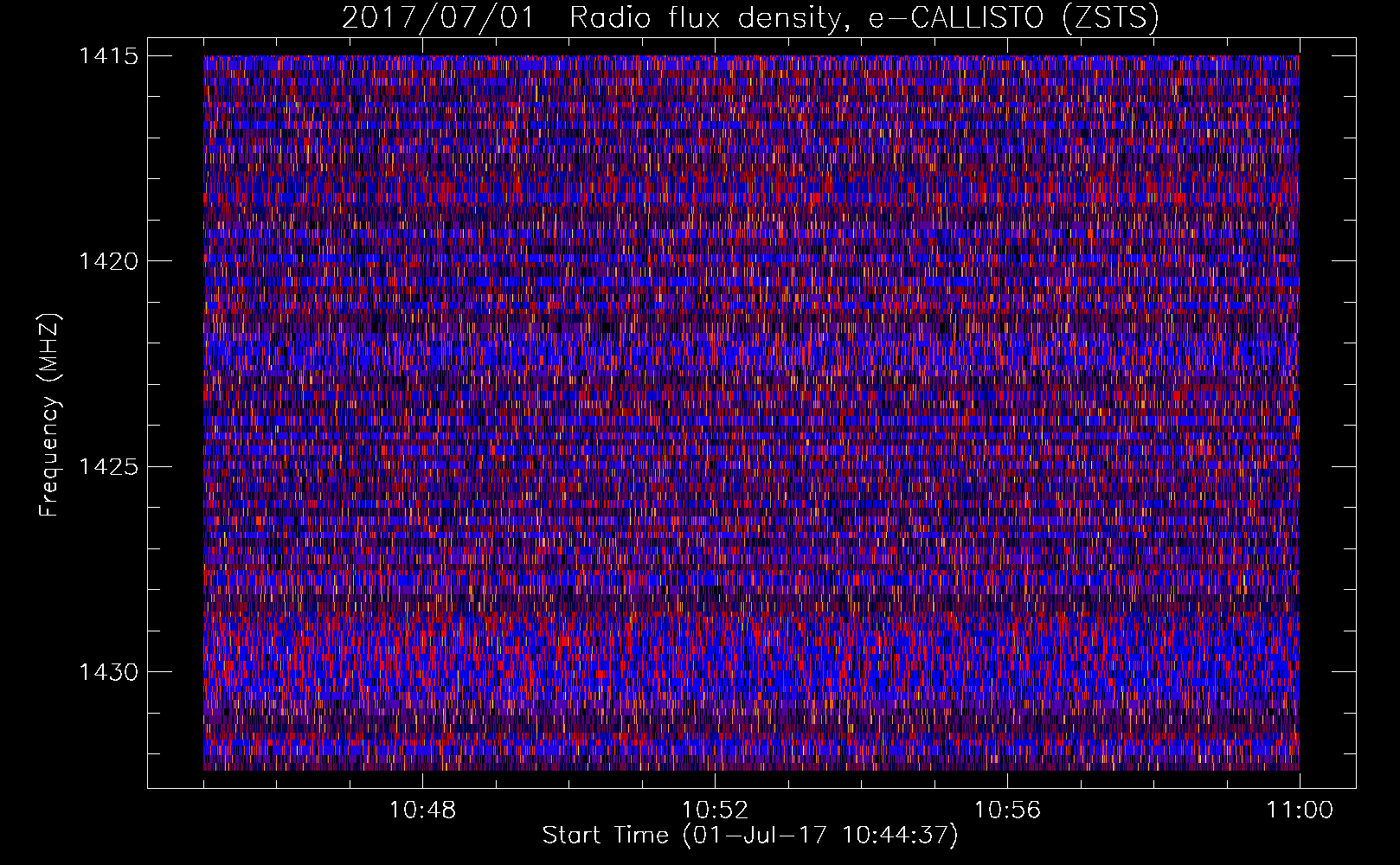Click the 1420 frequency axis label
Viewport: 1400px width, 865px height.
(x=108, y=261)
